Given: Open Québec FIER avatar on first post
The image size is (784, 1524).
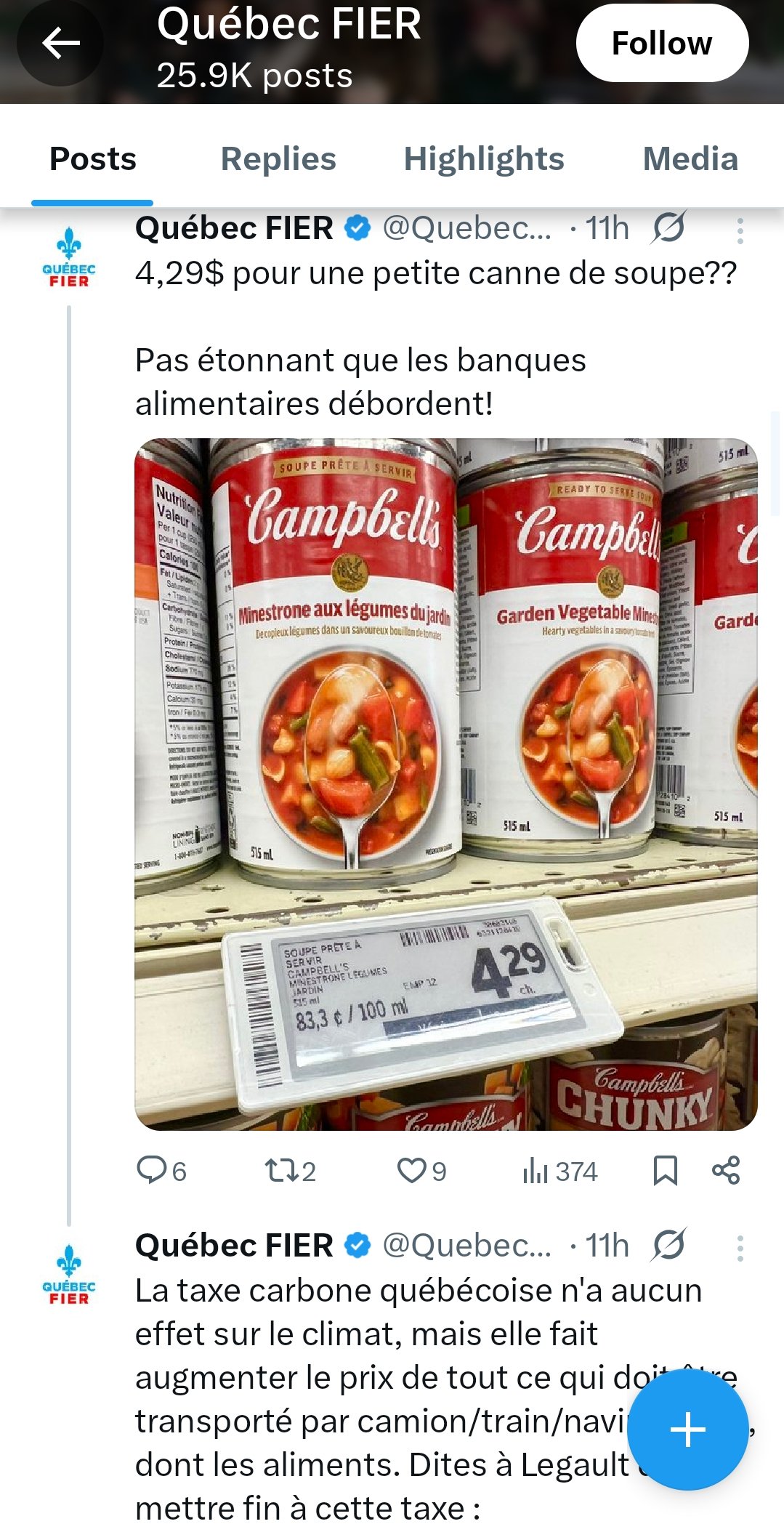Looking at the screenshot, I should click(x=69, y=258).
